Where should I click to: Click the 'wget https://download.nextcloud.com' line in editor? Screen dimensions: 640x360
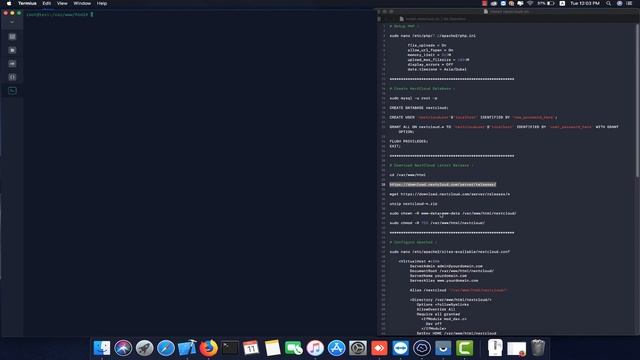pyautogui.click(x=449, y=194)
